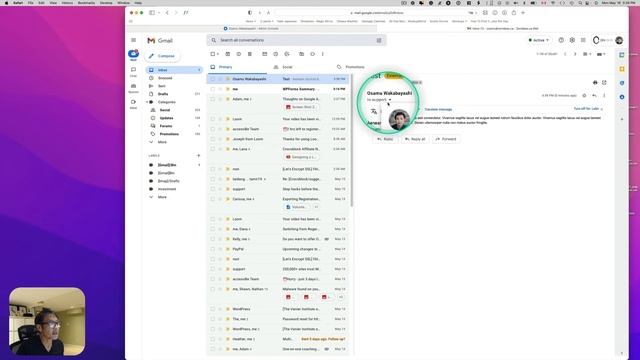Go to older page of conversations
The height and width of the screenshot is (360, 640).
575,54
